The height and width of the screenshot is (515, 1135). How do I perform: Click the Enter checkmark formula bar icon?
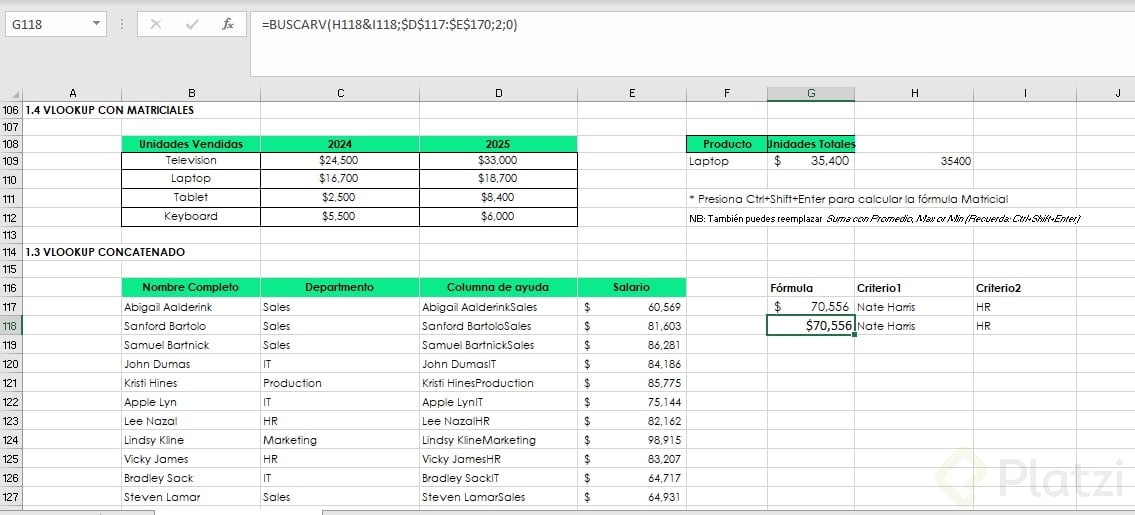[x=192, y=25]
